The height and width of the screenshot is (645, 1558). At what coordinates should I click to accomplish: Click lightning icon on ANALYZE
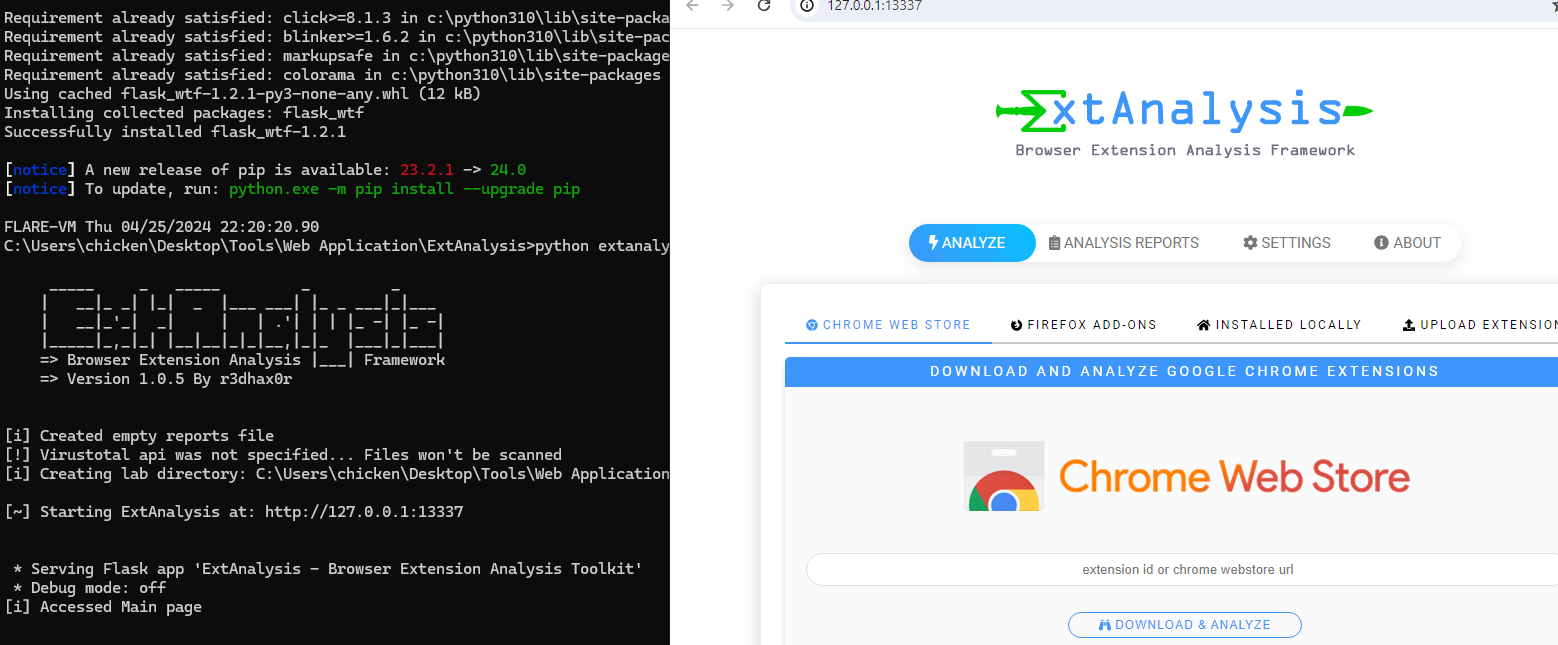[x=934, y=242]
